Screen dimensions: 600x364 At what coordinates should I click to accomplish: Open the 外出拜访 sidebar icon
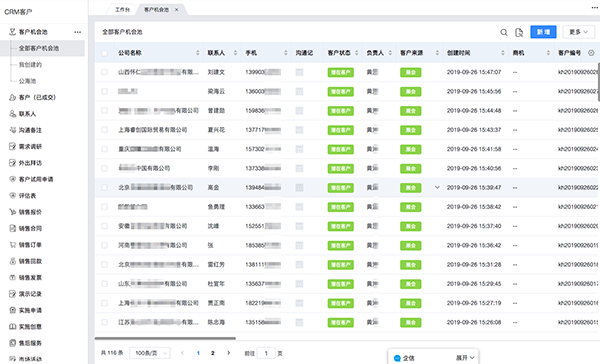[x=13, y=163]
